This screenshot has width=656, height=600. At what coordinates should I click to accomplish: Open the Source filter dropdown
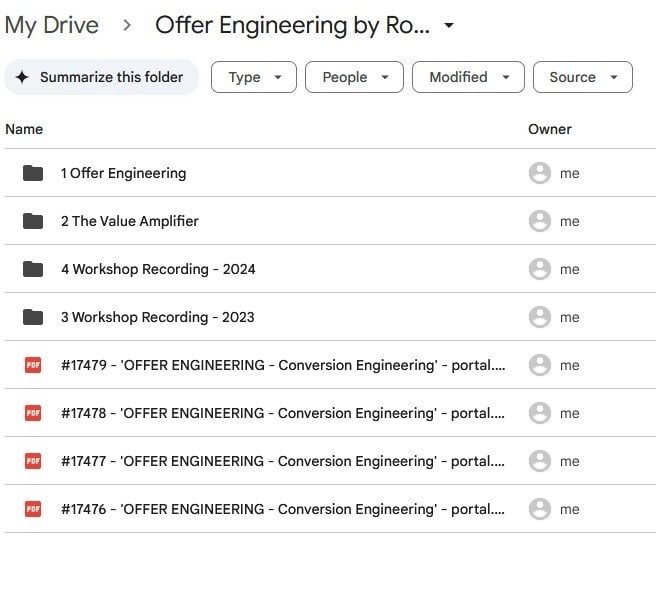583,77
